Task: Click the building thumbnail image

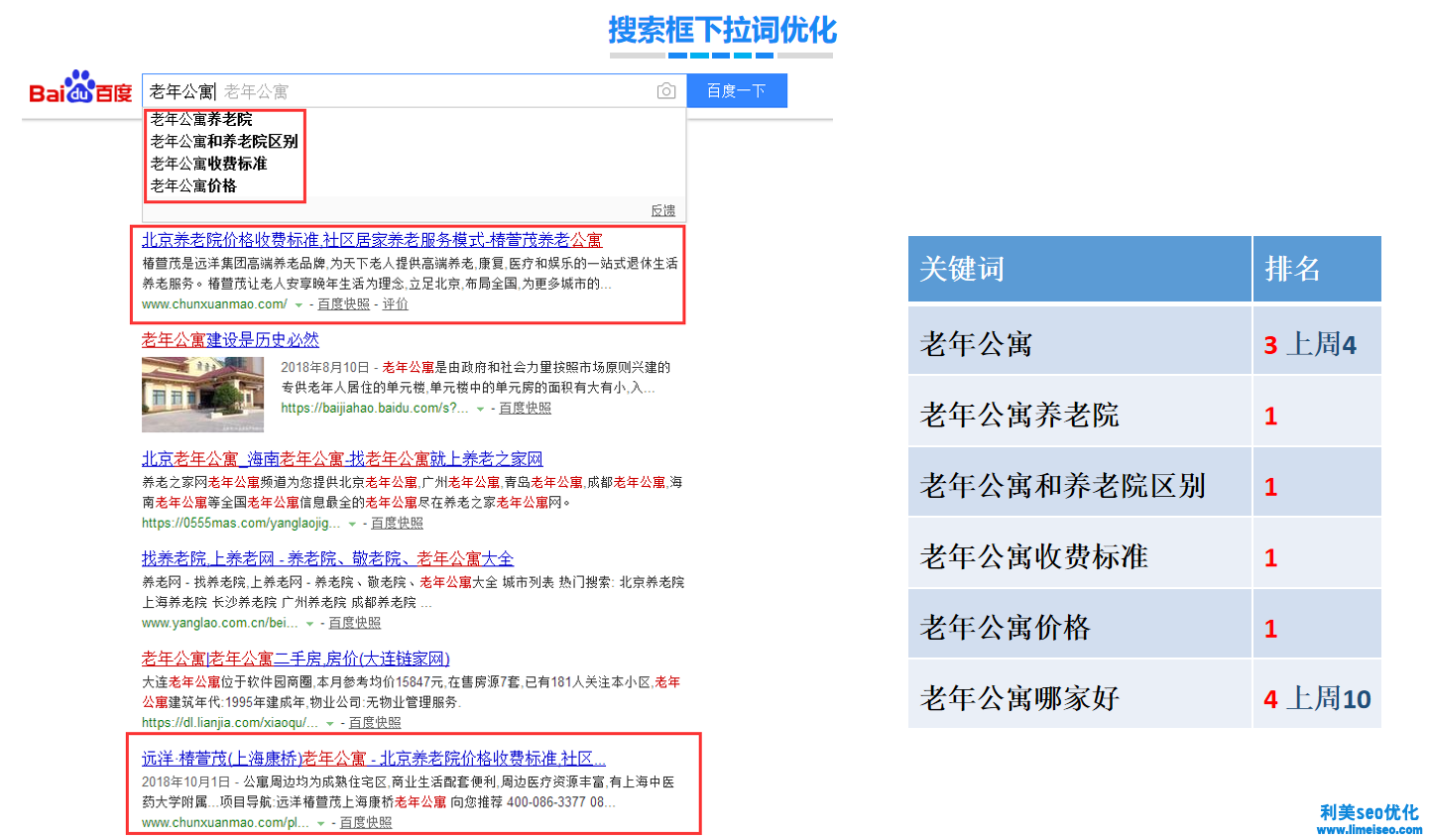Action: (203, 395)
